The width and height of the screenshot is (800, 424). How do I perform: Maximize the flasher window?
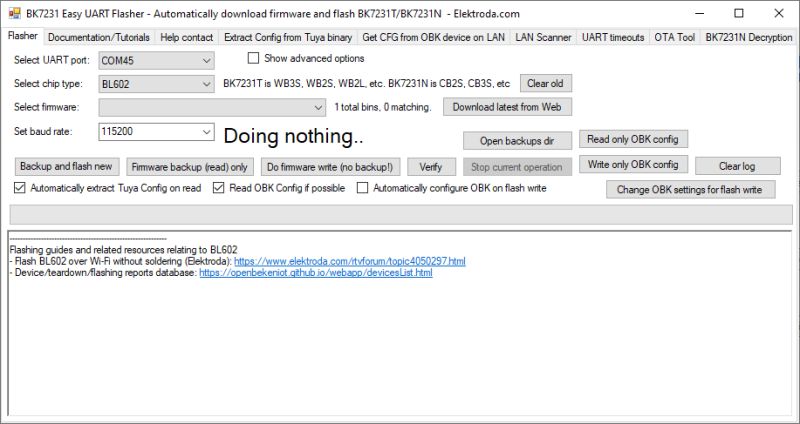[x=739, y=14]
